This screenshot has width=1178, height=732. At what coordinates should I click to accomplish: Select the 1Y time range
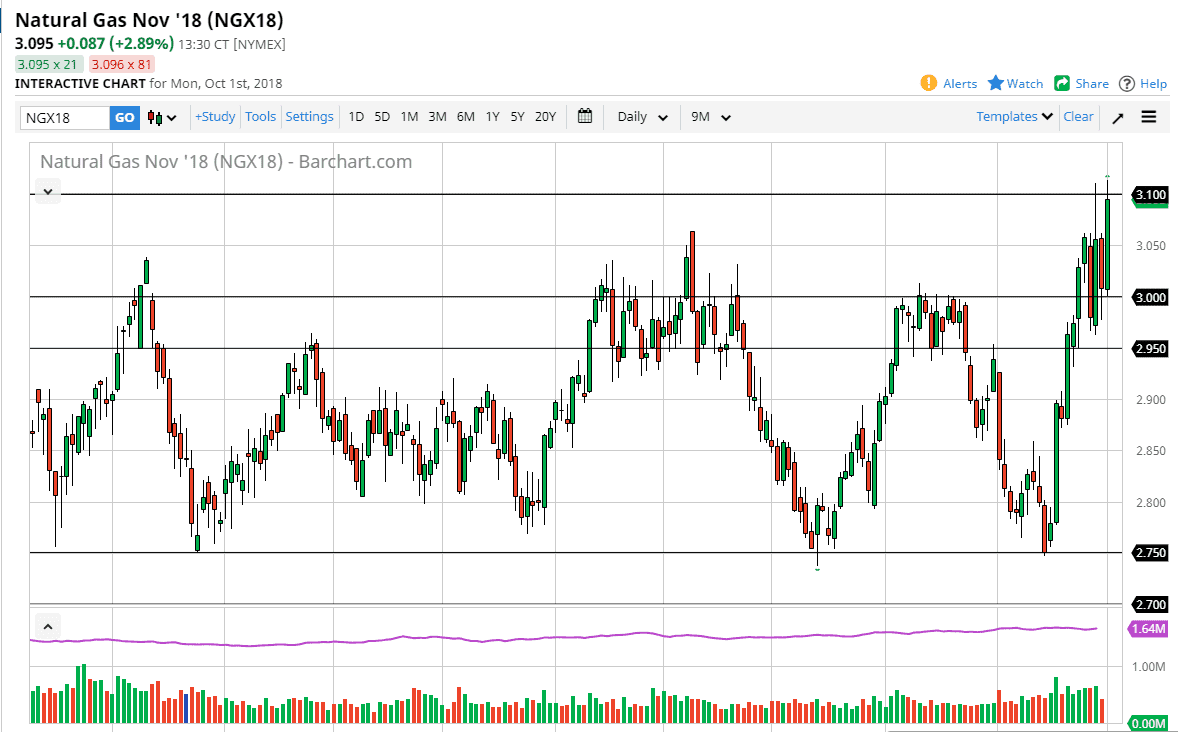click(x=492, y=116)
